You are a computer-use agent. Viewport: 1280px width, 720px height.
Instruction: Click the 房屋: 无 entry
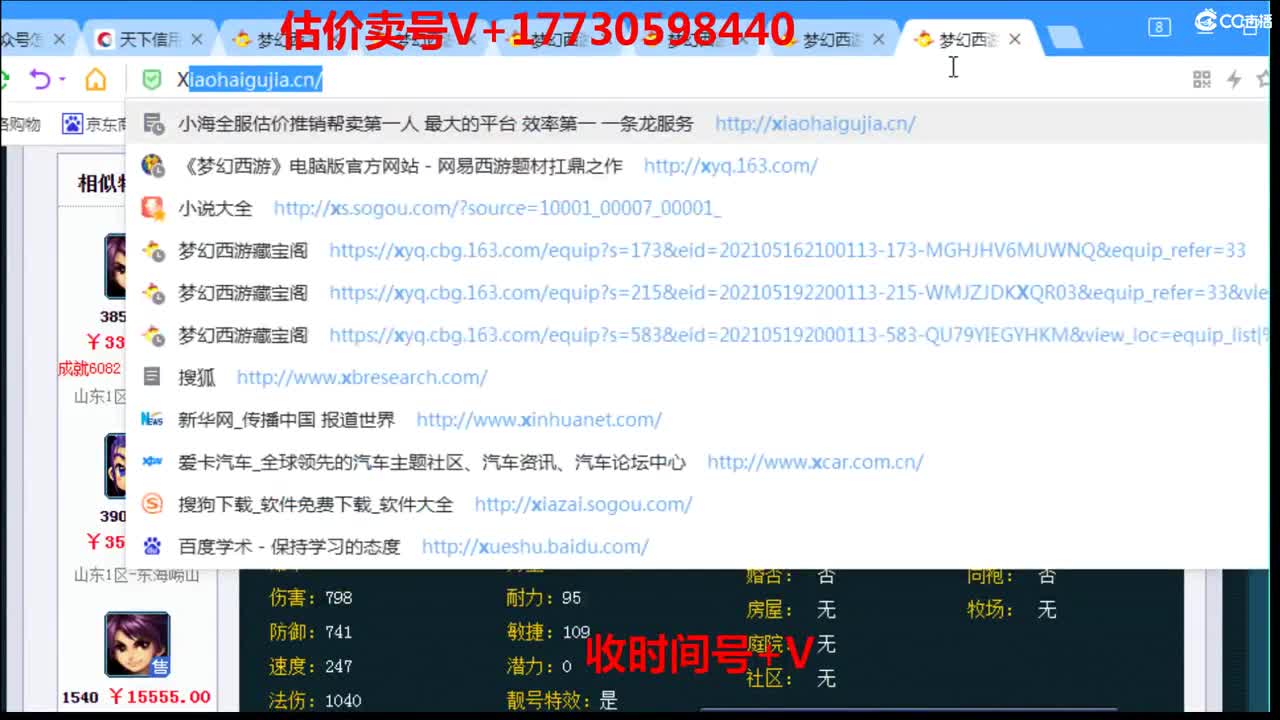click(x=790, y=609)
